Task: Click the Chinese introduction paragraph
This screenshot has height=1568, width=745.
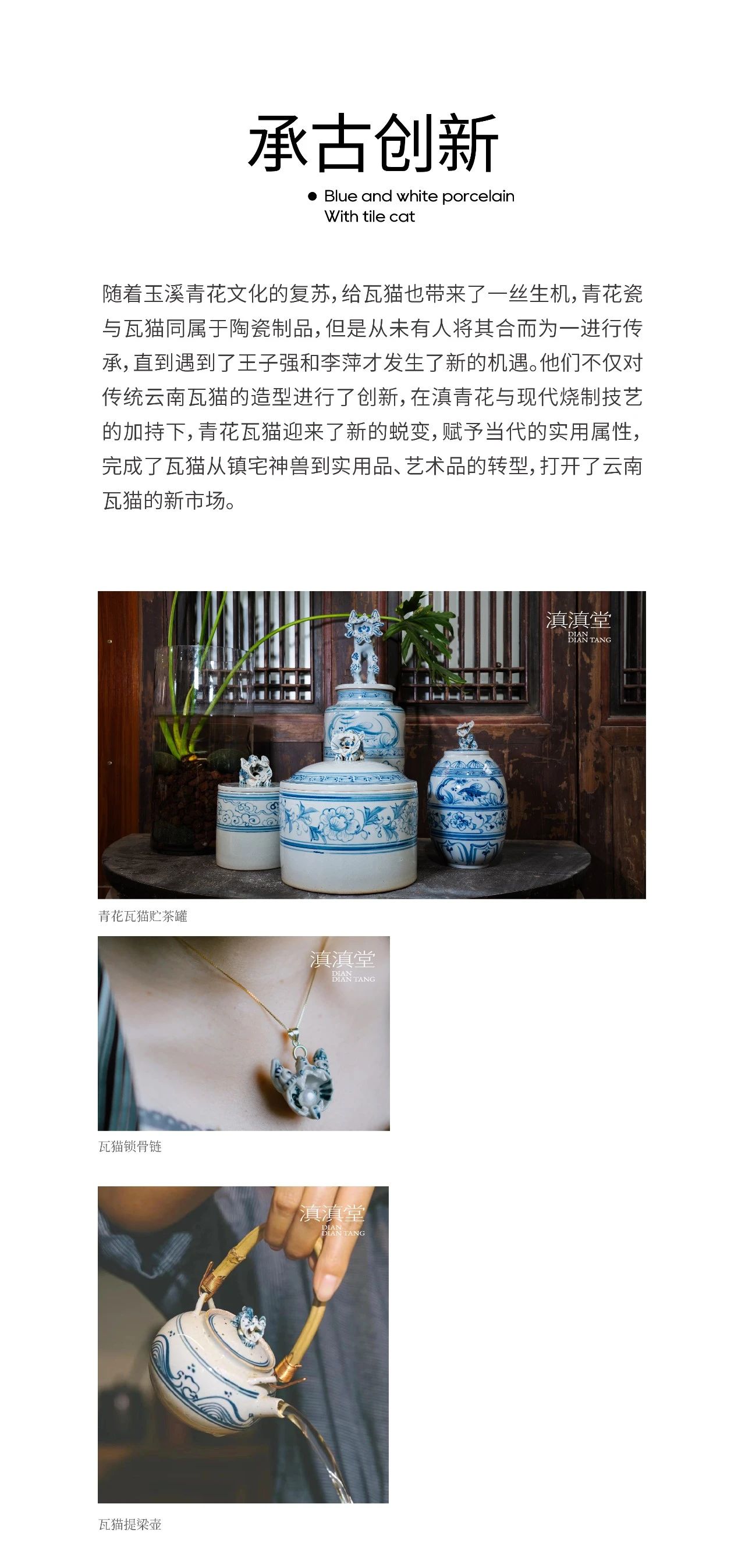Action: [x=372, y=397]
